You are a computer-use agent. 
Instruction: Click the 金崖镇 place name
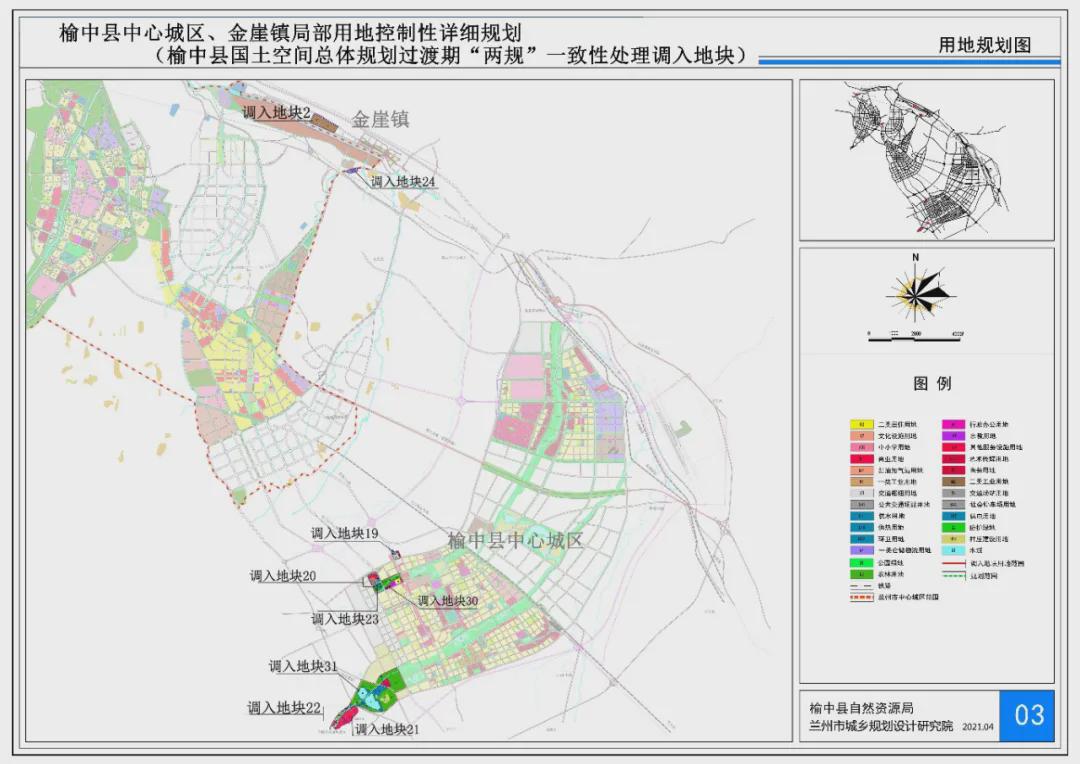[x=380, y=120]
